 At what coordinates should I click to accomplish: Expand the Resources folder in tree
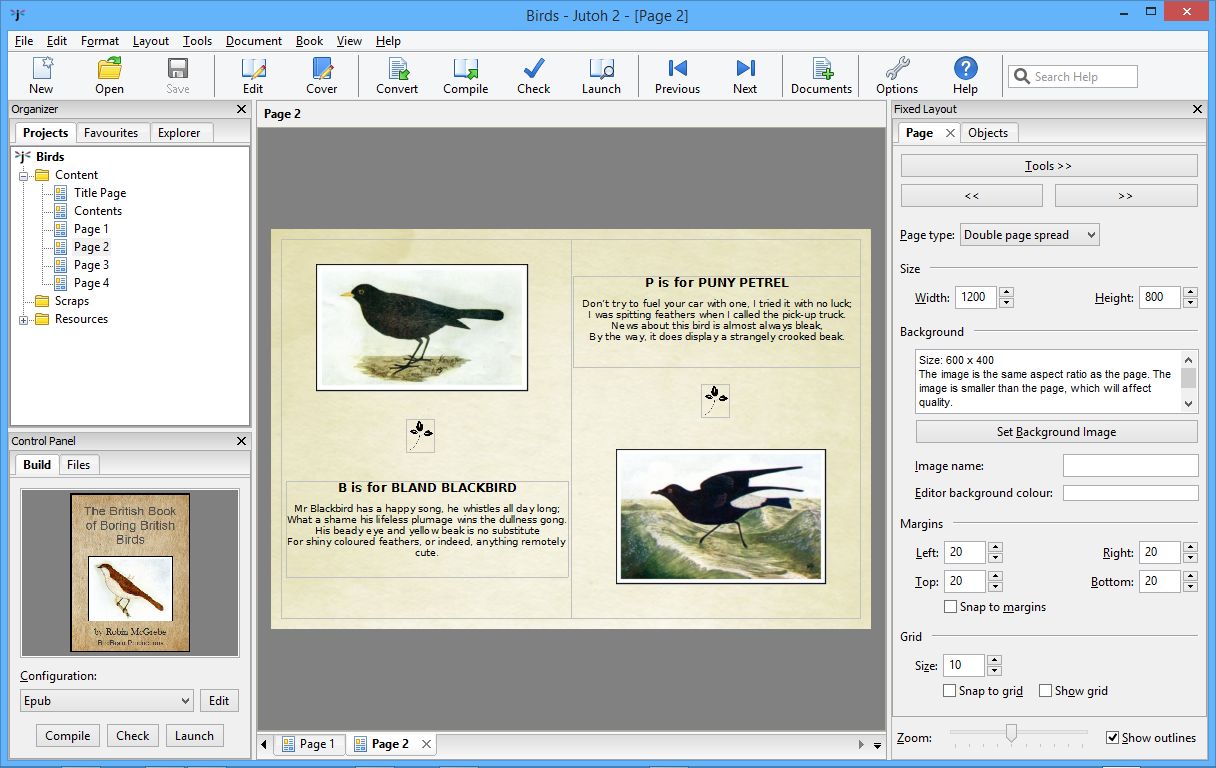(24, 319)
